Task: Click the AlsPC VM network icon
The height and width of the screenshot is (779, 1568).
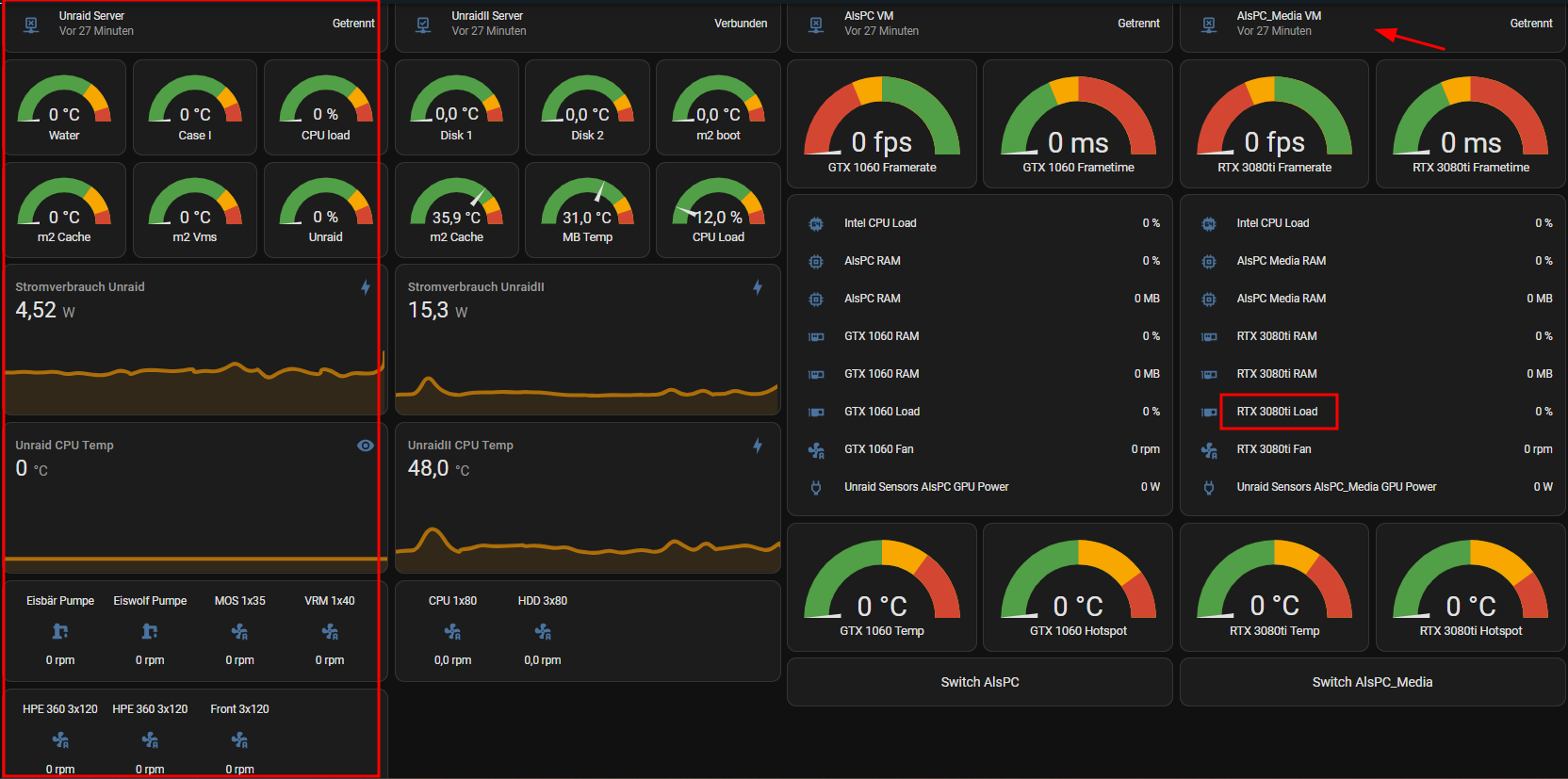Action: coord(817,24)
